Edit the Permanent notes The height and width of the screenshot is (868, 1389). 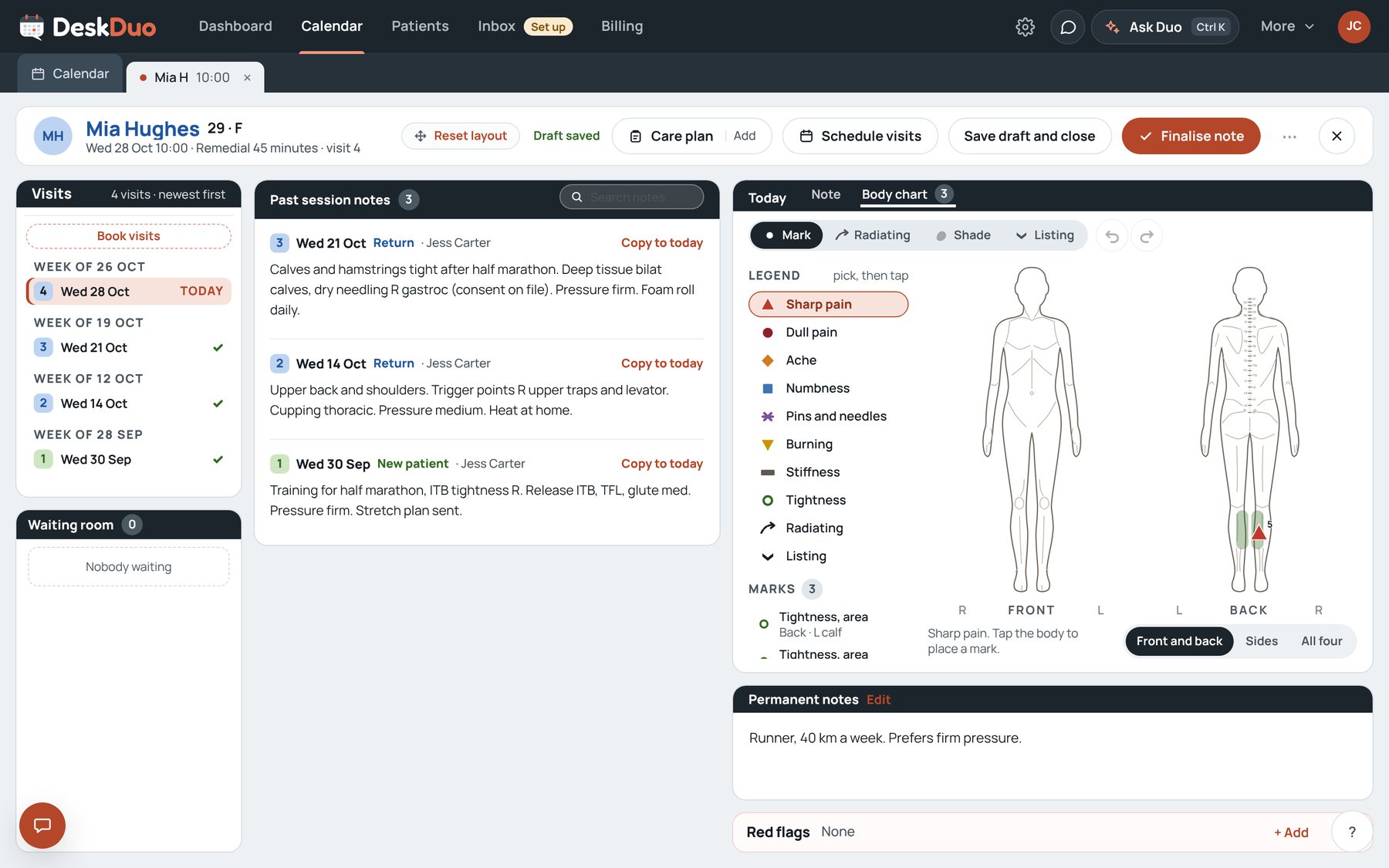pos(878,700)
